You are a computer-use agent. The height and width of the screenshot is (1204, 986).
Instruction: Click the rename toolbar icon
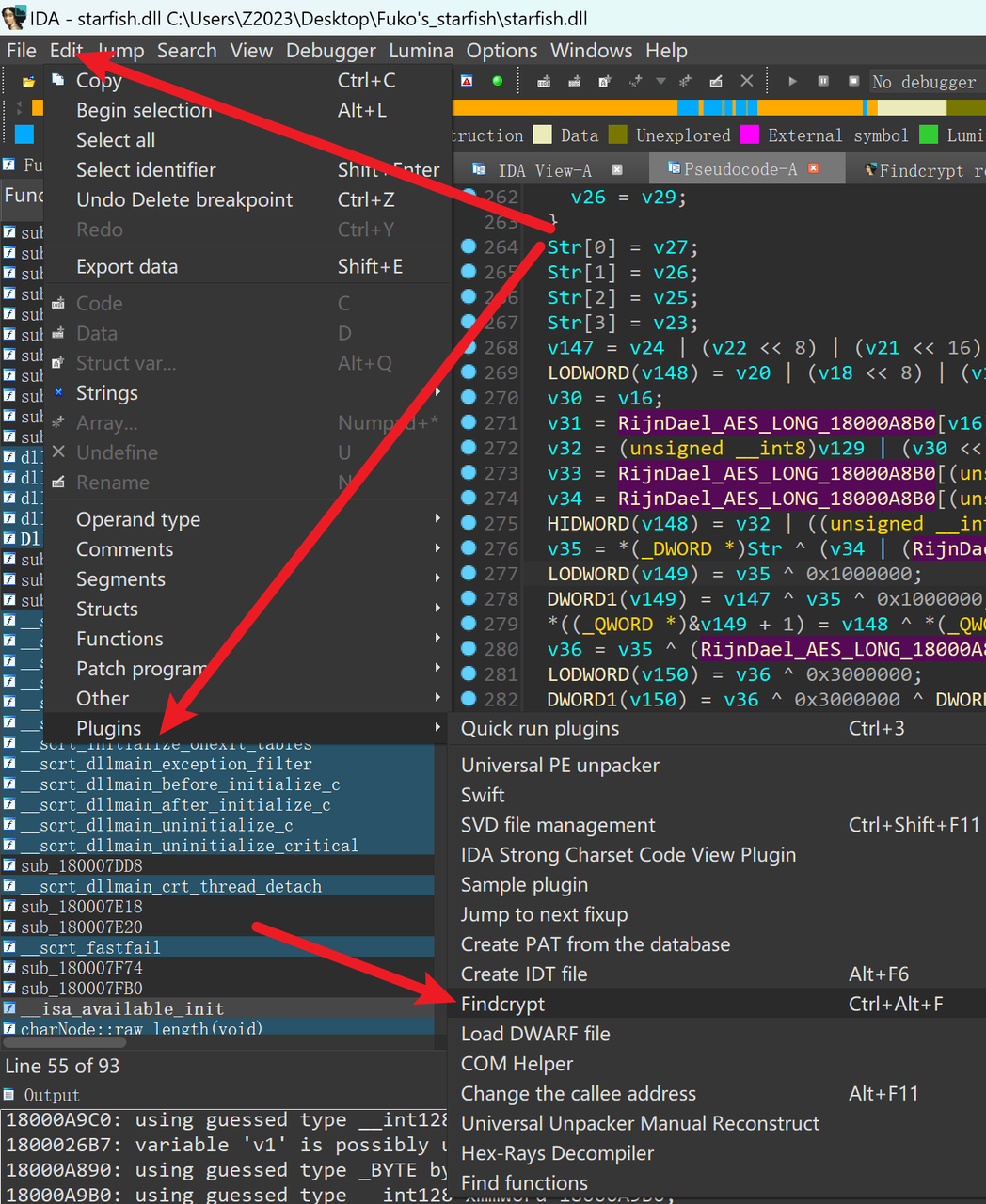coord(716,82)
